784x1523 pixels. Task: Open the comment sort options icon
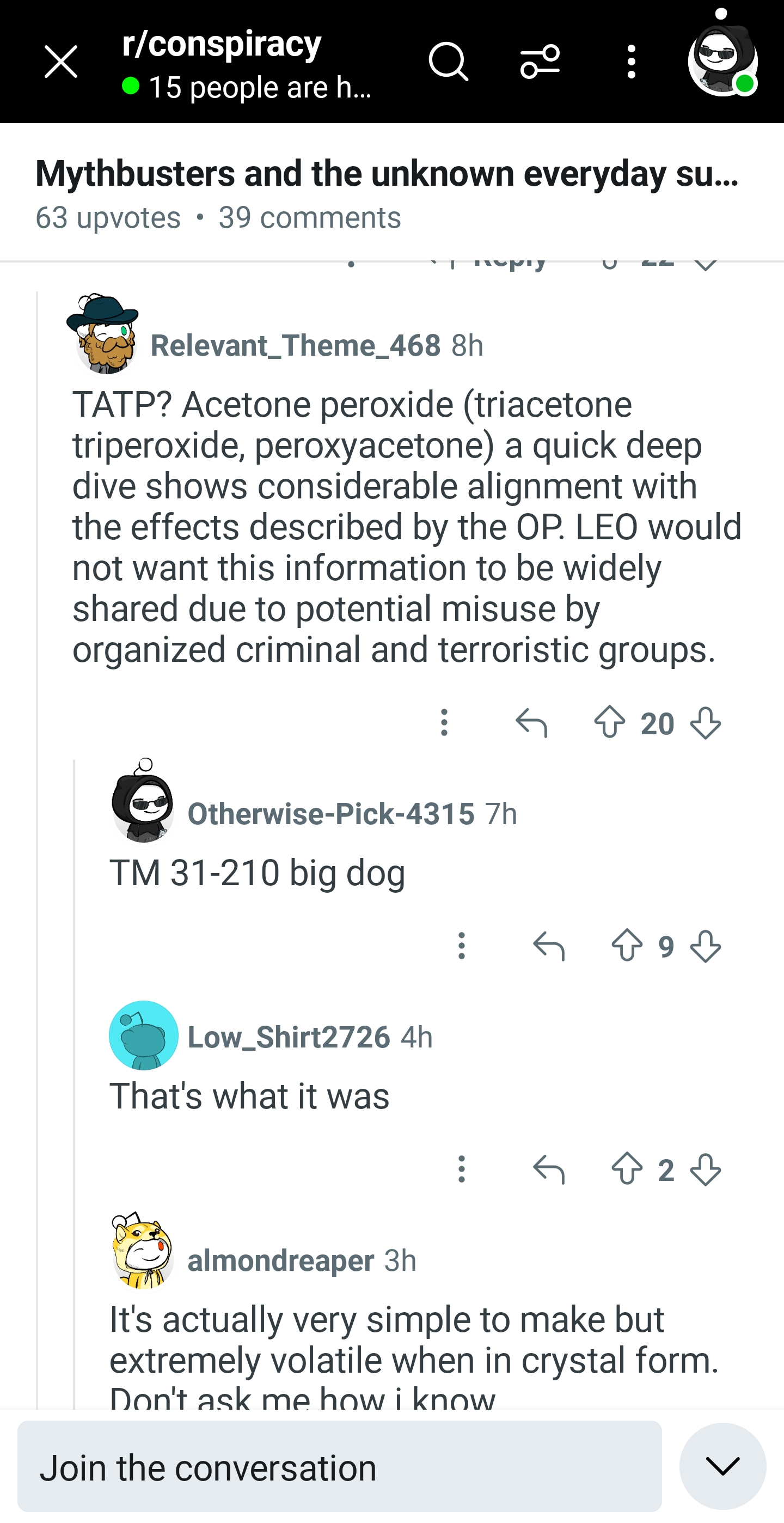(540, 62)
